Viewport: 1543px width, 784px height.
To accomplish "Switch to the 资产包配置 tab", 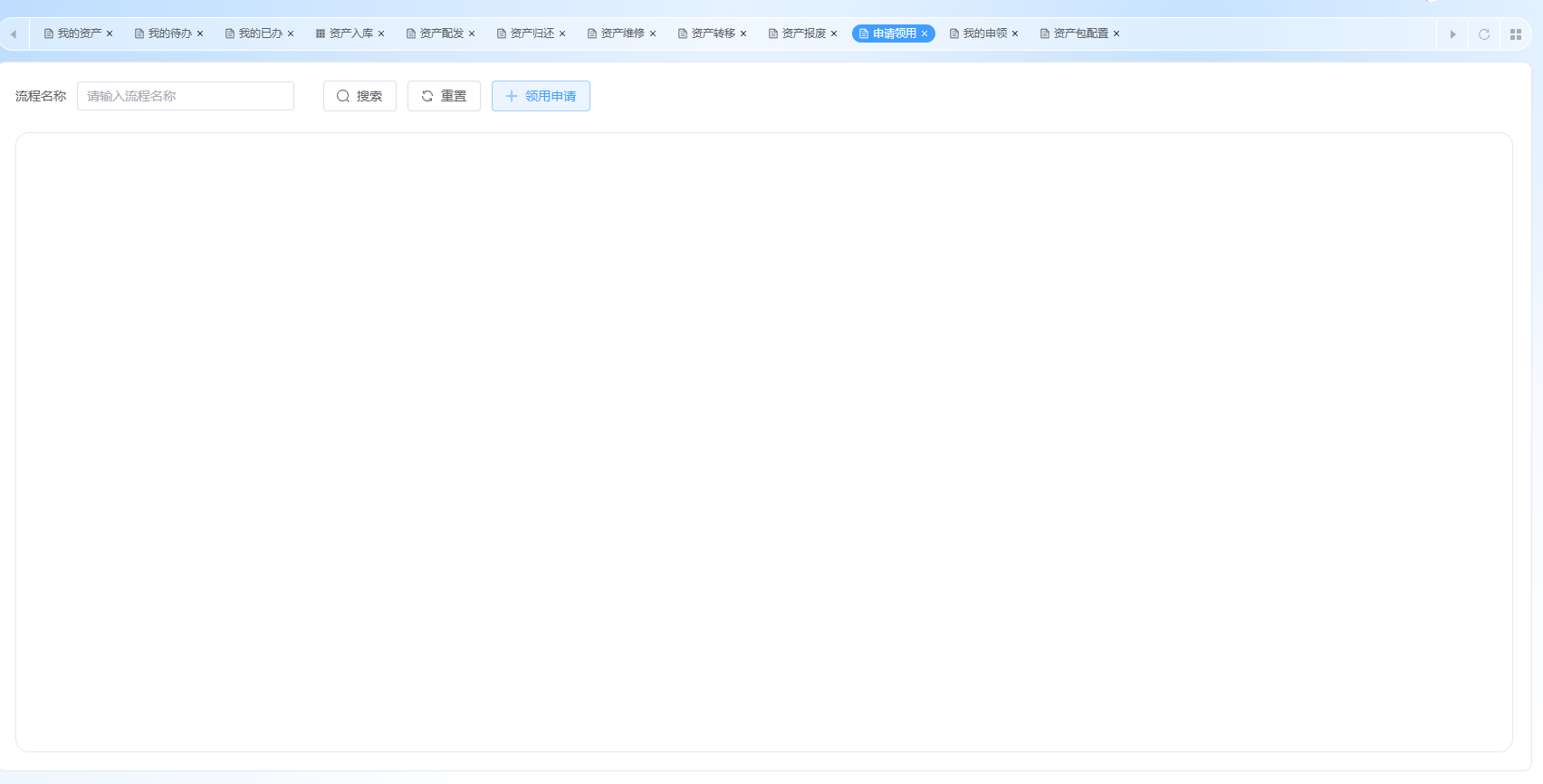I will 1080,33.
